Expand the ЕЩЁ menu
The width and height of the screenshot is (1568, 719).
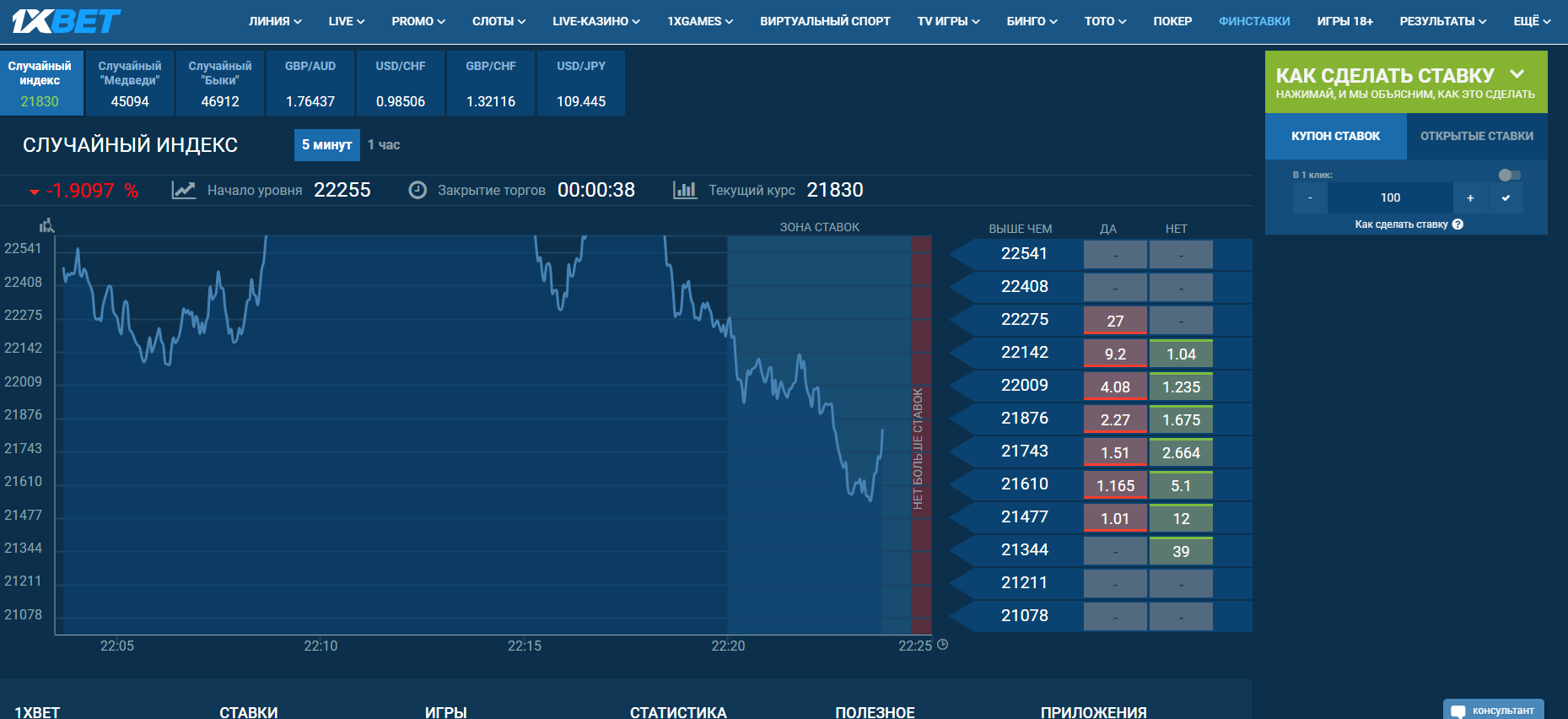coord(1532,21)
